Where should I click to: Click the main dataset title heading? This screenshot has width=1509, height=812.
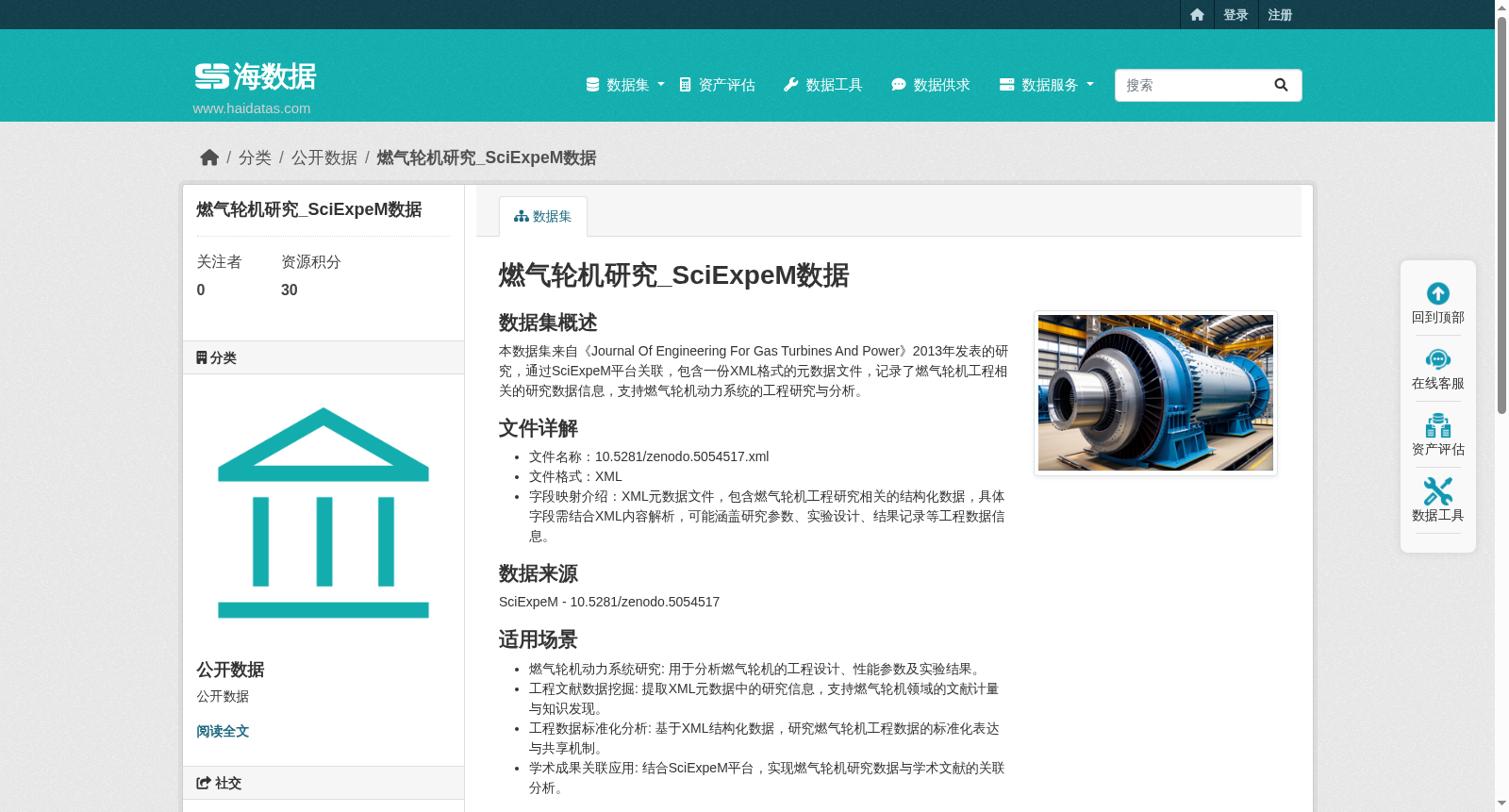point(674,275)
